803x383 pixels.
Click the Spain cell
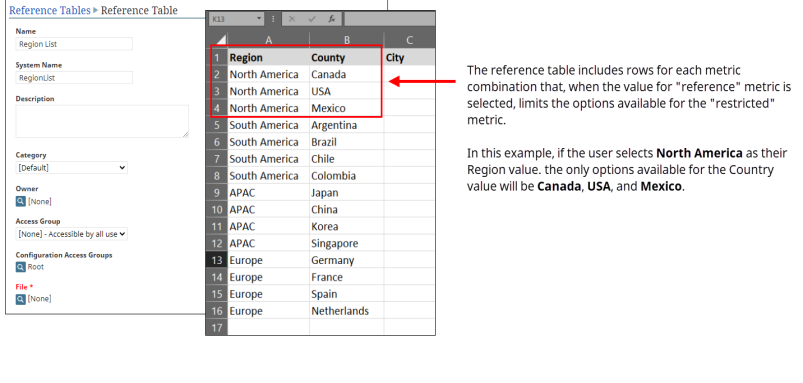(x=347, y=294)
